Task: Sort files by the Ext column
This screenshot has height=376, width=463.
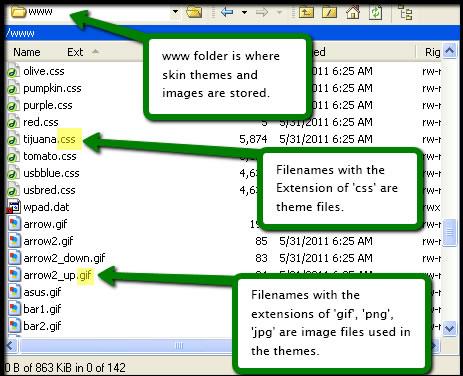Action: tap(75, 52)
